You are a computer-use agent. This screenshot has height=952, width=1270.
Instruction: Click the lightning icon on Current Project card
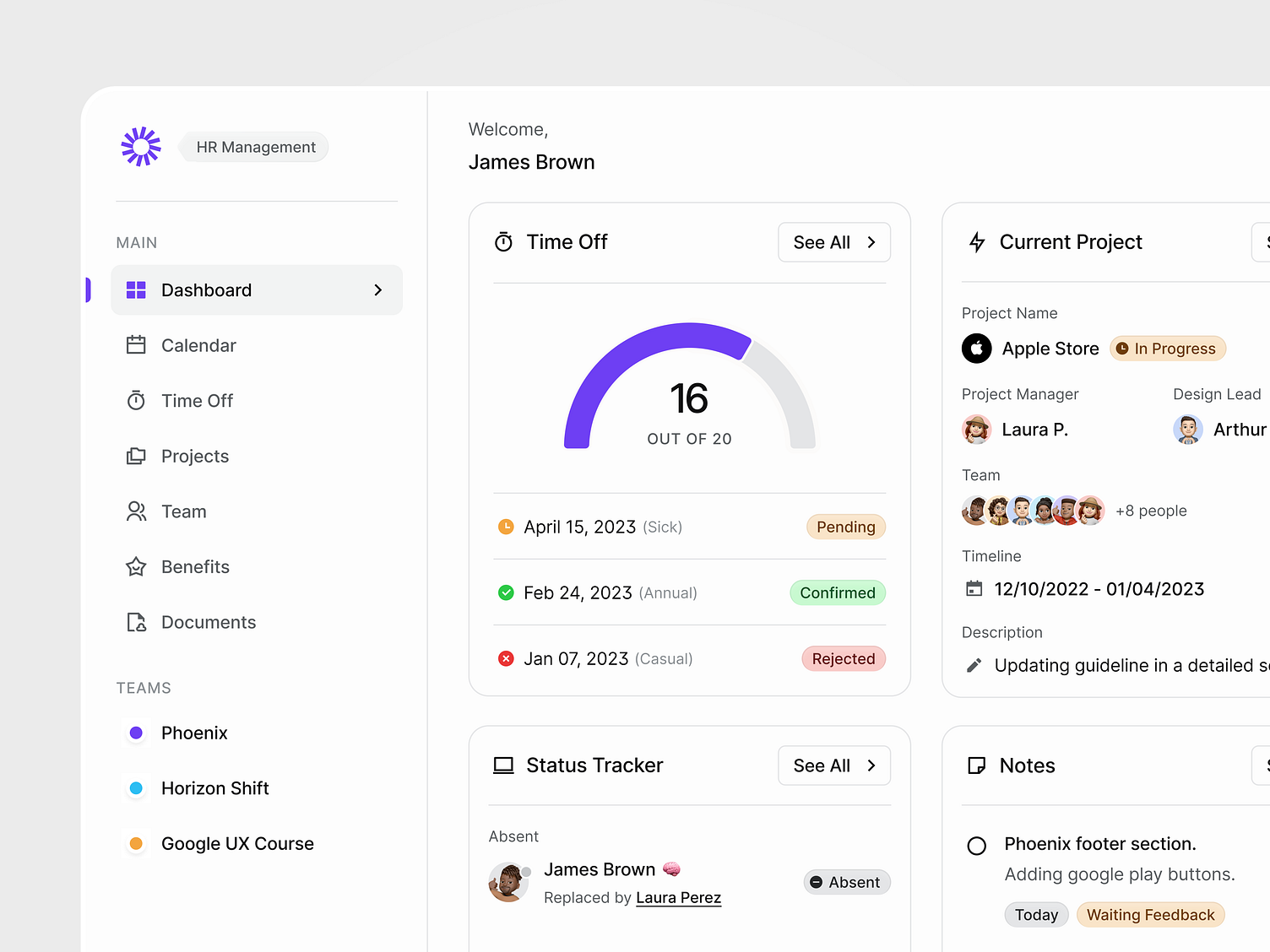(976, 241)
